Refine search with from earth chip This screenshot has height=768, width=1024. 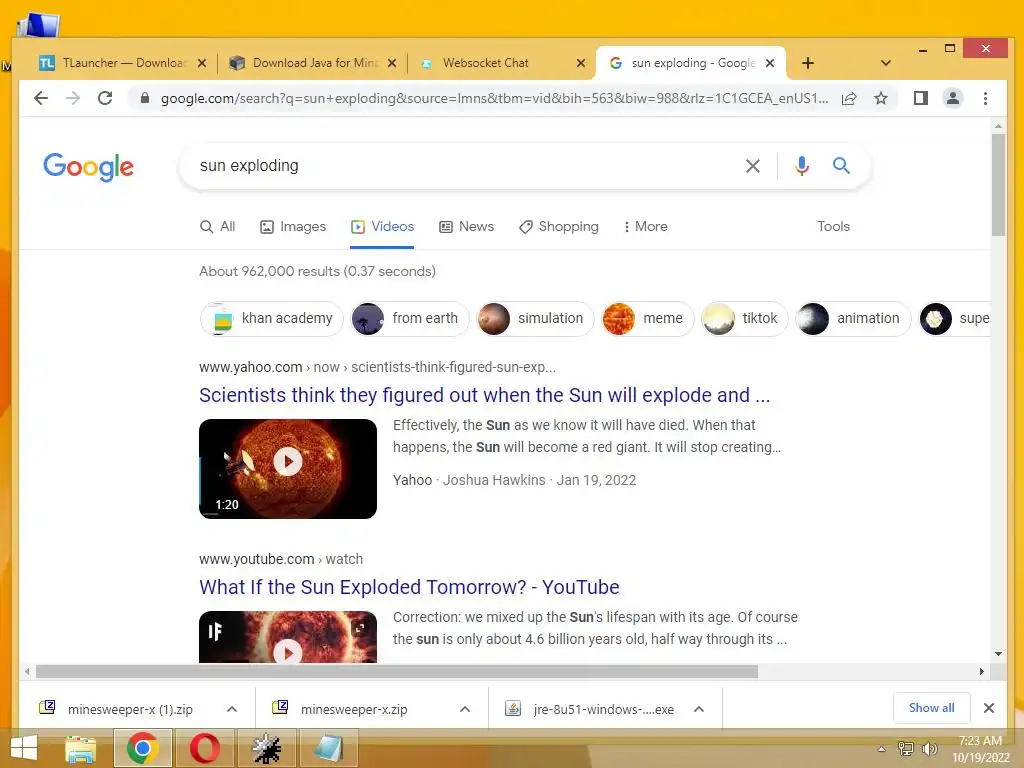tap(410, 319)
